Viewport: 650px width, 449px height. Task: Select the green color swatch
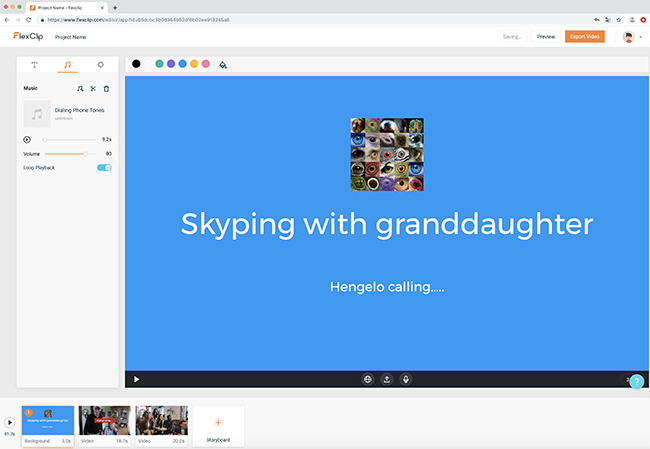pos(159,64)
